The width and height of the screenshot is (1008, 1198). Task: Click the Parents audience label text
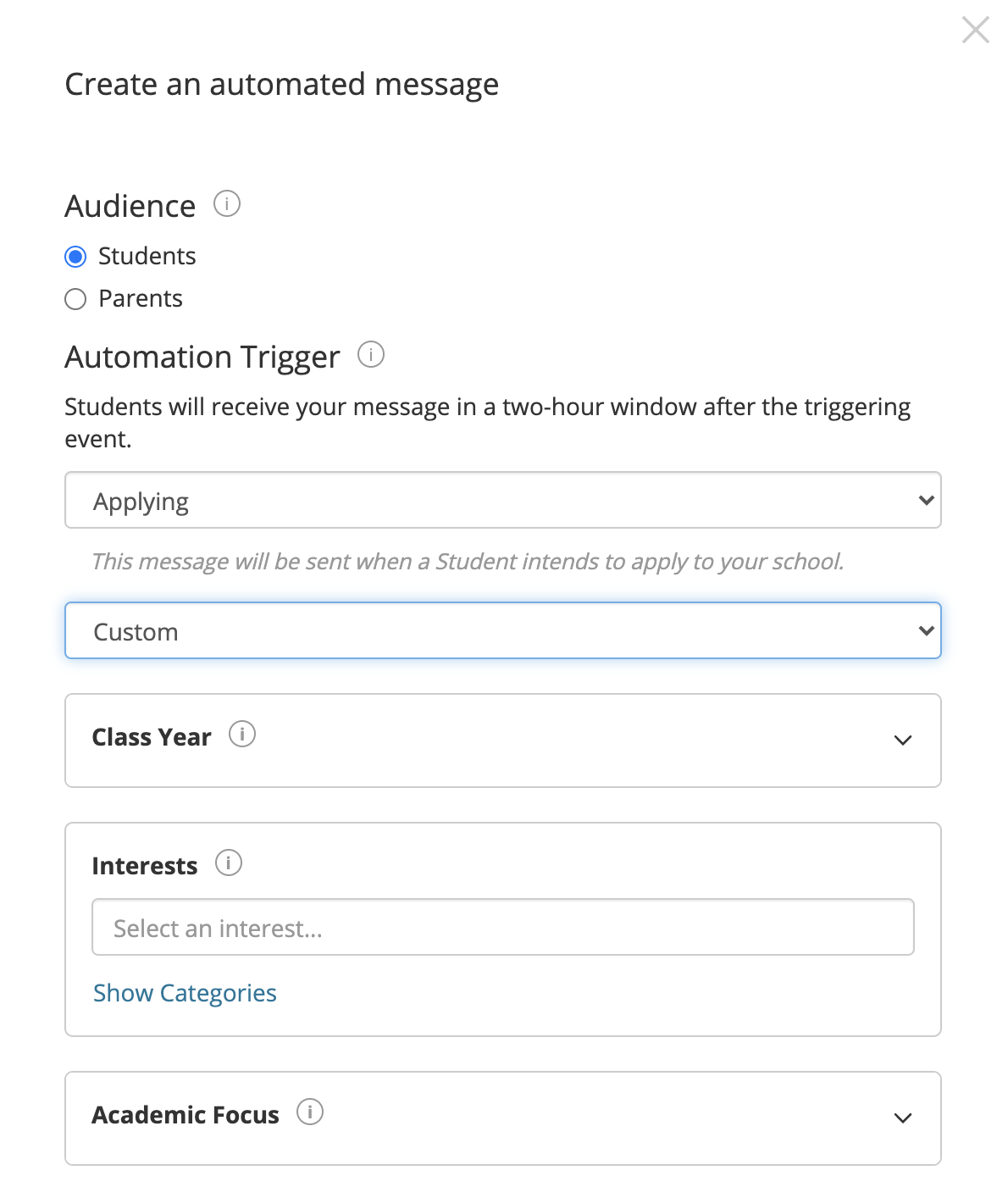pos(141,298)
